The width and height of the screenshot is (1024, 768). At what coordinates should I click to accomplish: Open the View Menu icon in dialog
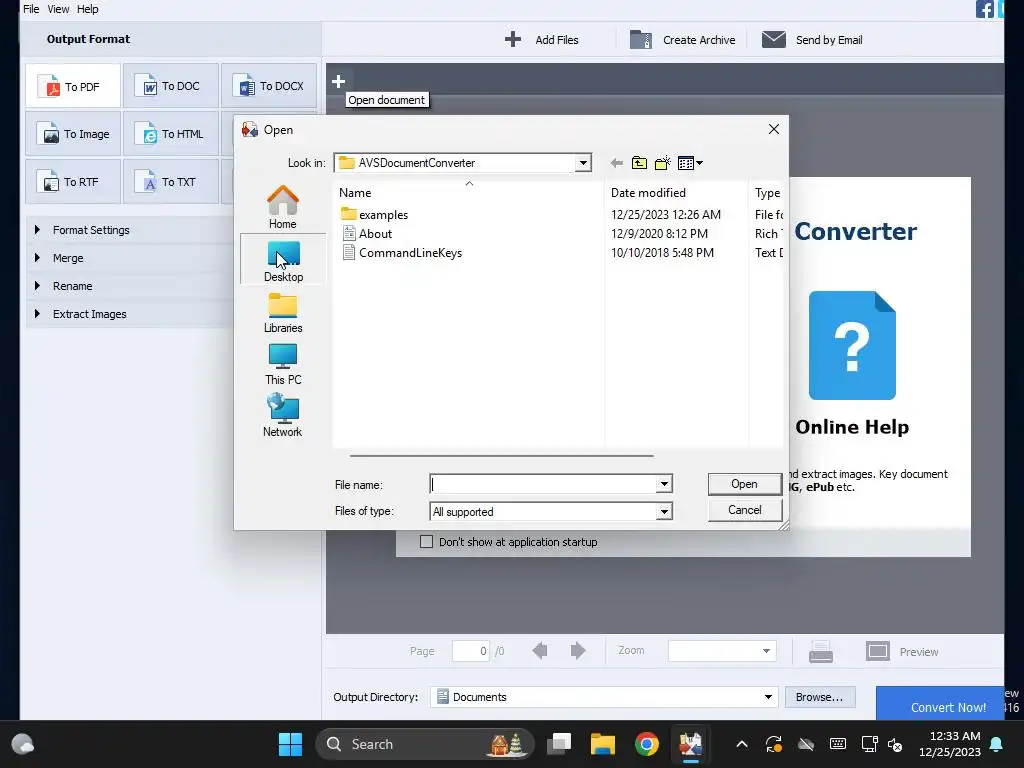pos(690,163)
